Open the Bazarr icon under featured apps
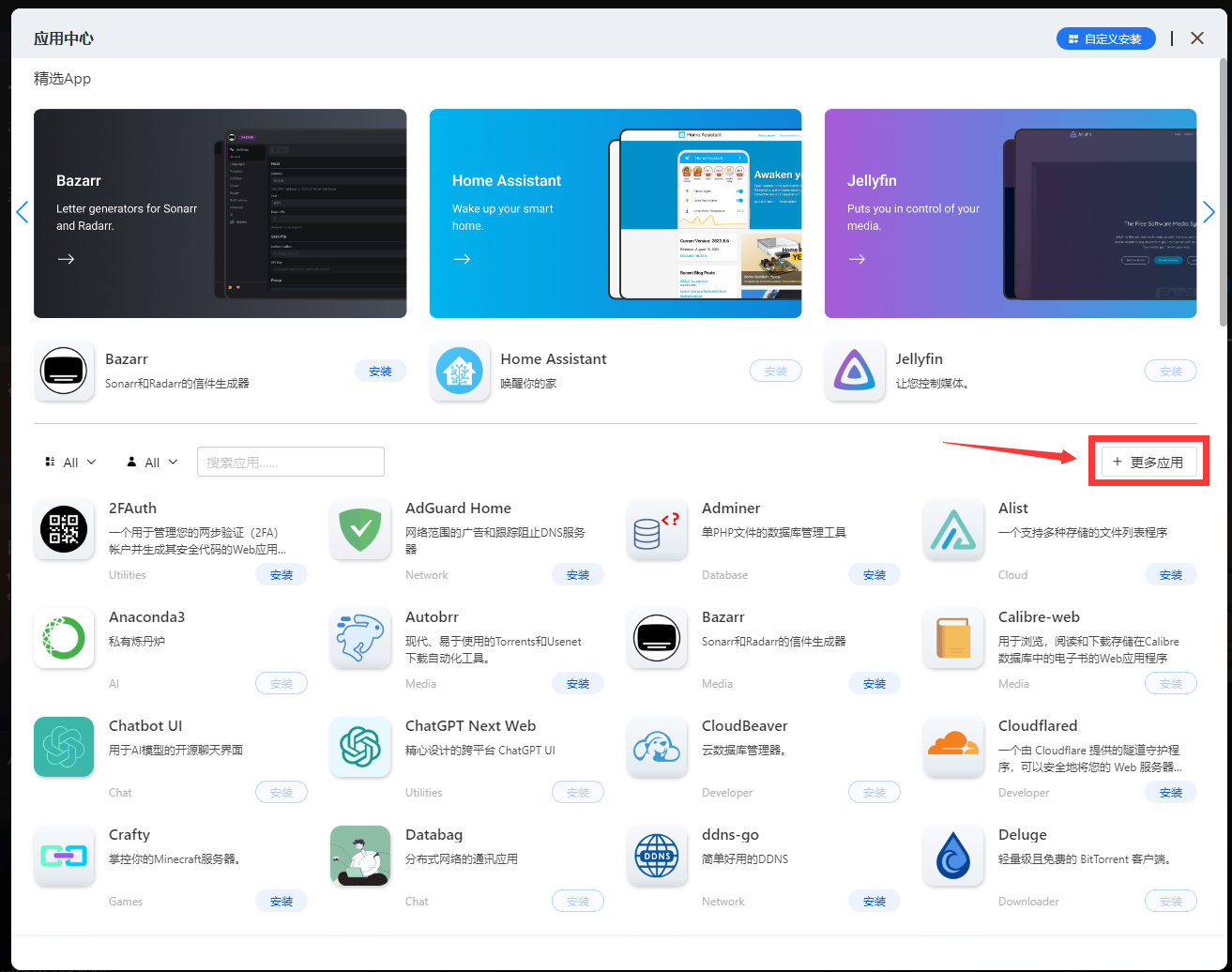The height and width of the screenshot is (972, 1232). pos(64,371)
